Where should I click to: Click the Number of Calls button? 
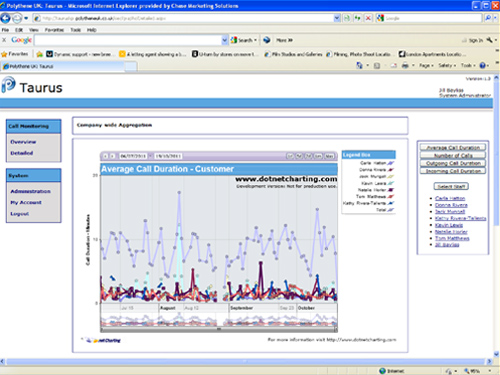[x=453, y=155]
